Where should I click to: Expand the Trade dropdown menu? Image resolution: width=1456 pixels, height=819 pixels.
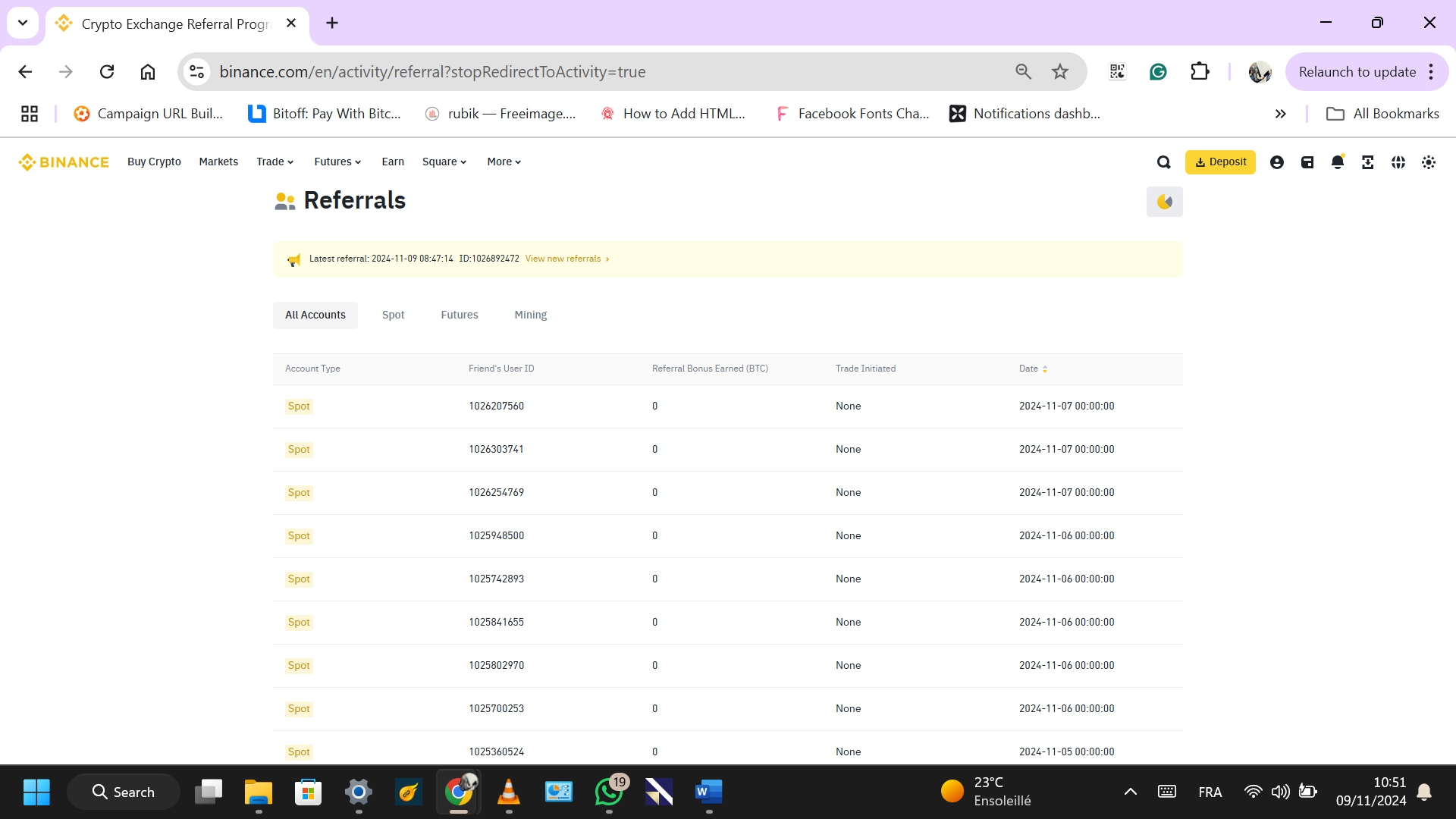[275, 162]
